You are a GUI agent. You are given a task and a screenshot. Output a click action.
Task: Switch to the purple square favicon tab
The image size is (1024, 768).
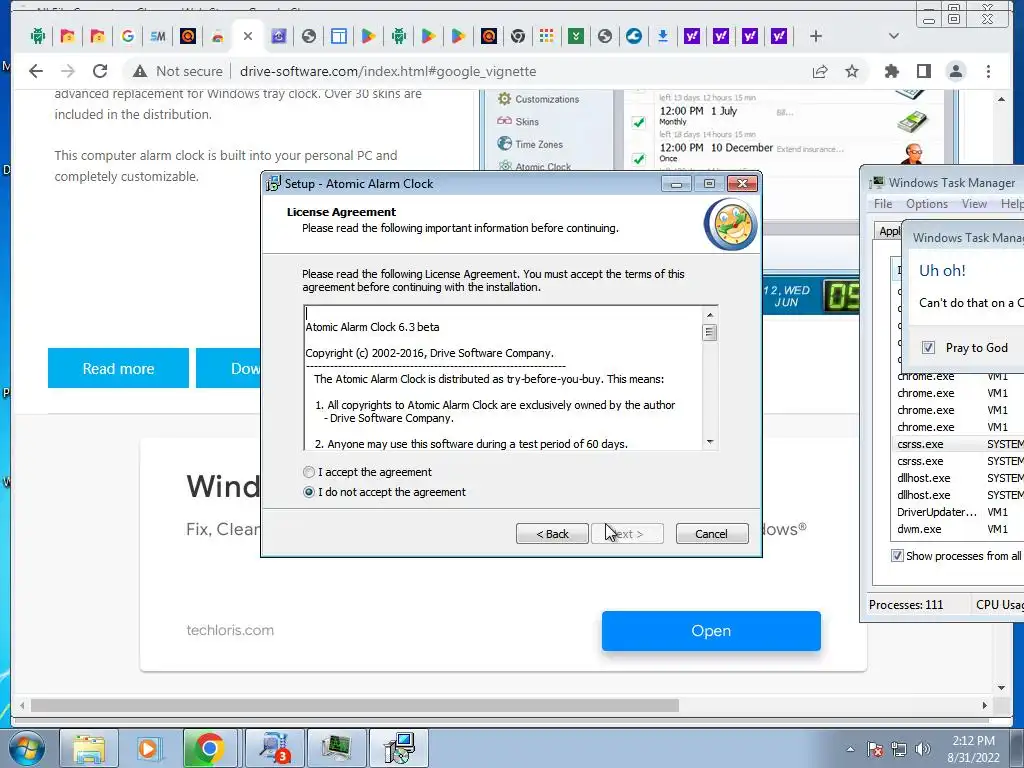click(x=279, y=37)
